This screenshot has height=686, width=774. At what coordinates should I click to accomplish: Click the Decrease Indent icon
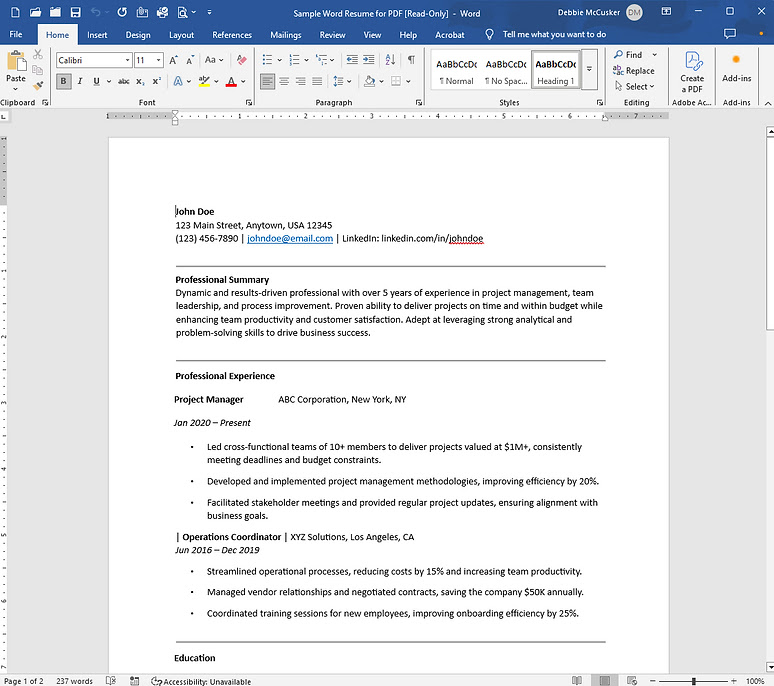pyautogui.click(x=352, y=60)
